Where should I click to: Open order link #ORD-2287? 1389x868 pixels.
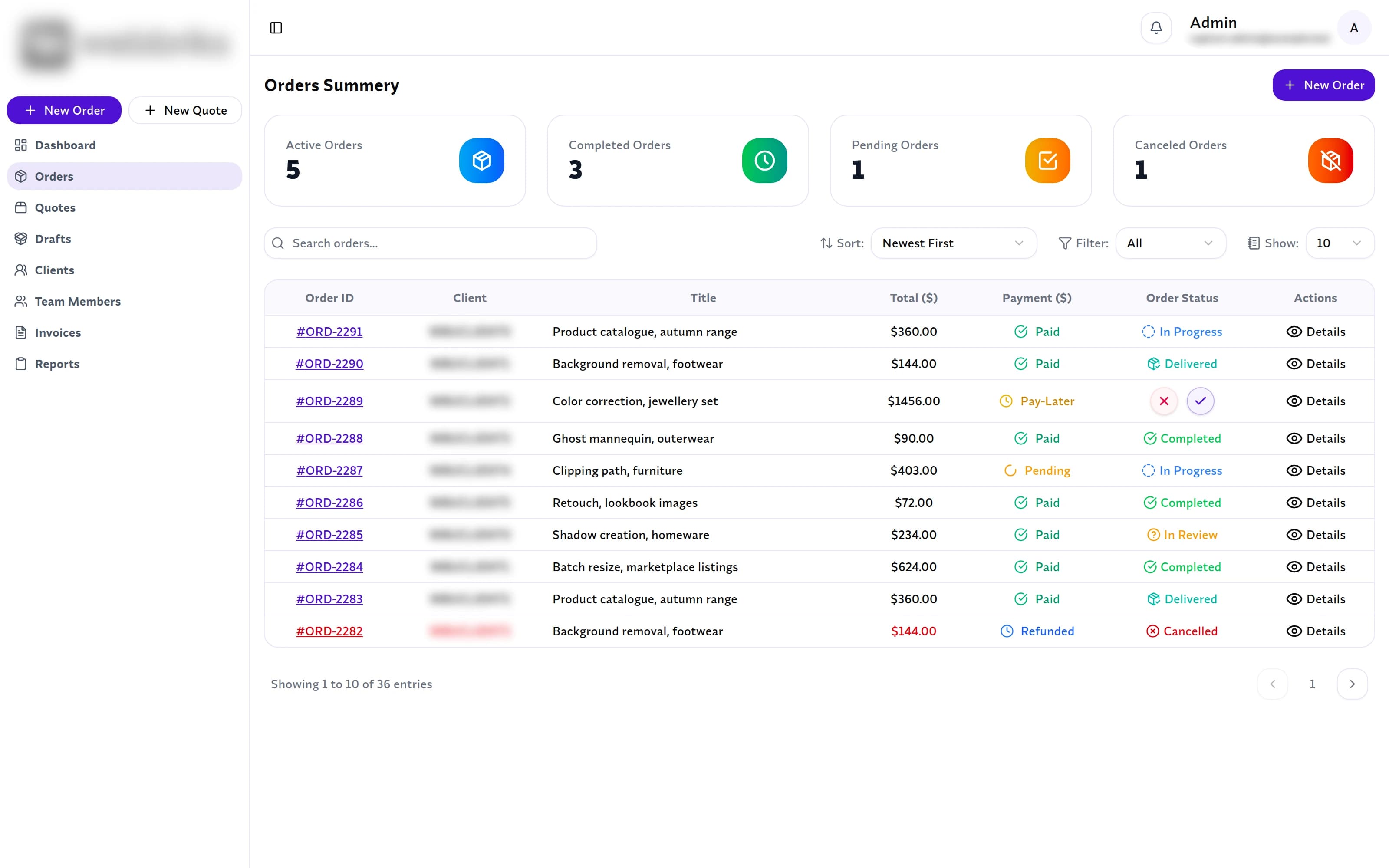tap(329, 471)
